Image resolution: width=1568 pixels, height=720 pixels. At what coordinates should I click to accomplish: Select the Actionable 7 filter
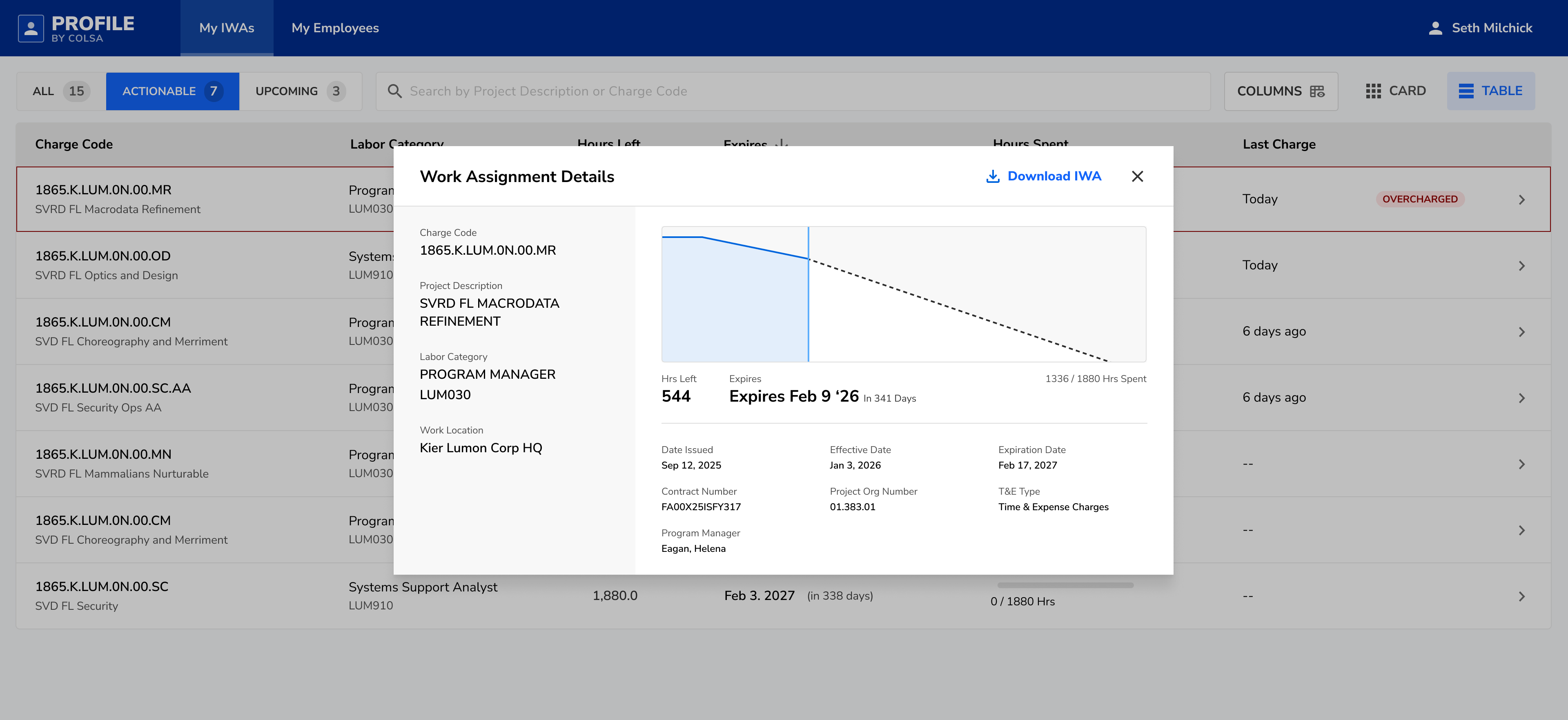(172, 91)
